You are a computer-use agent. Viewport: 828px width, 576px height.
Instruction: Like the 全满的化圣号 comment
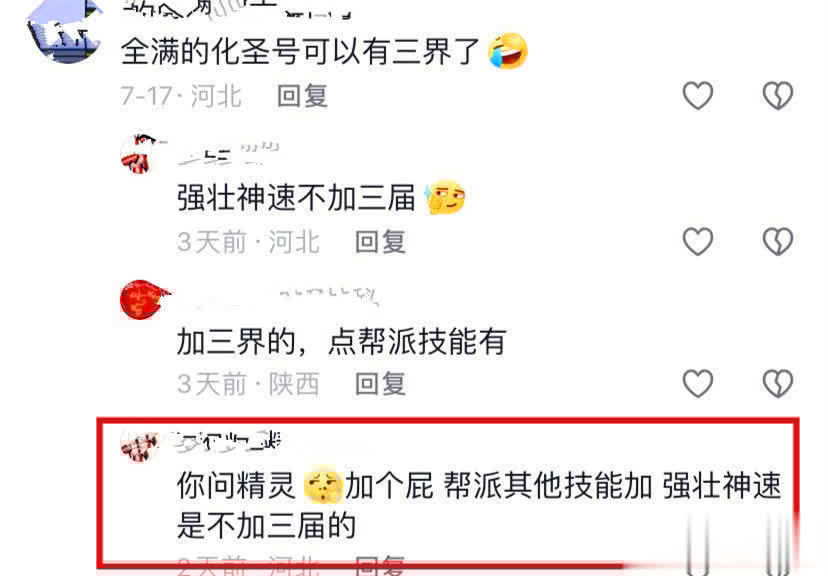[x=698, y=96]
